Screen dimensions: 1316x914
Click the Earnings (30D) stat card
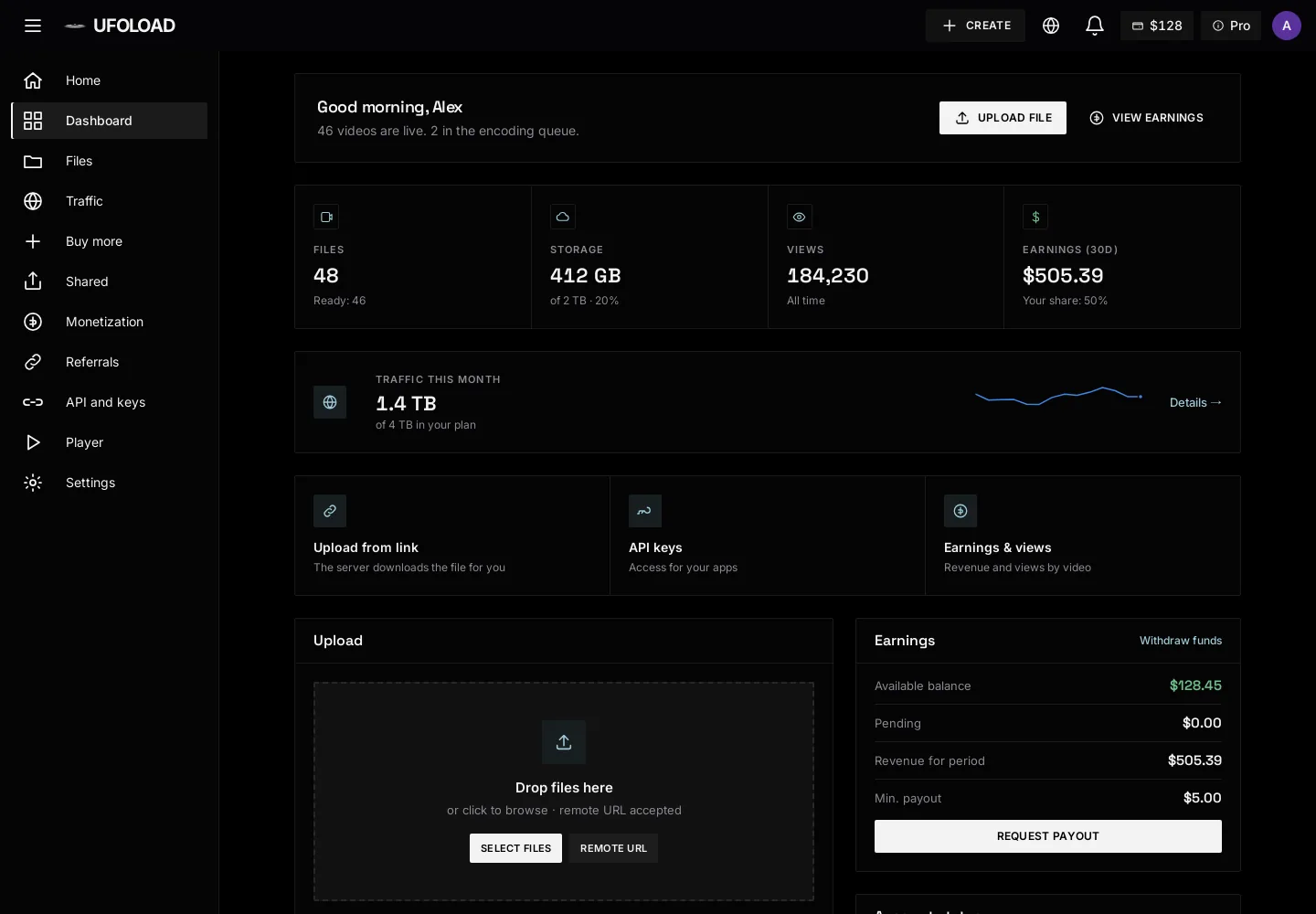(x=1122, y=257)
